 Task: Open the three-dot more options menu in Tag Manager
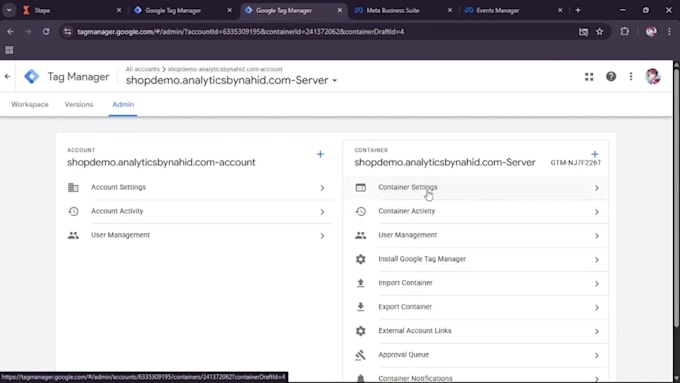(631, 77)
